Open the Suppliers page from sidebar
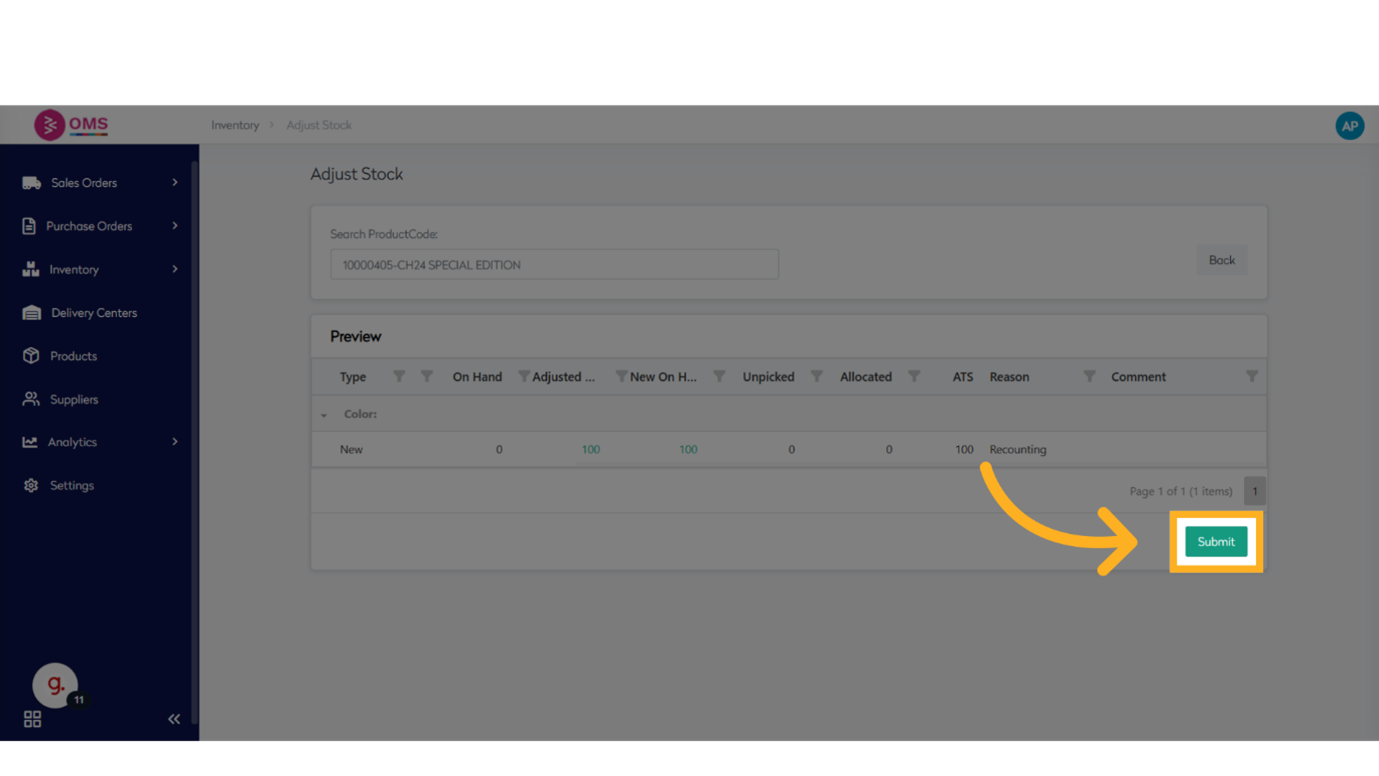The height and width of the screenshot is (776, 1379). pos(74,399)
